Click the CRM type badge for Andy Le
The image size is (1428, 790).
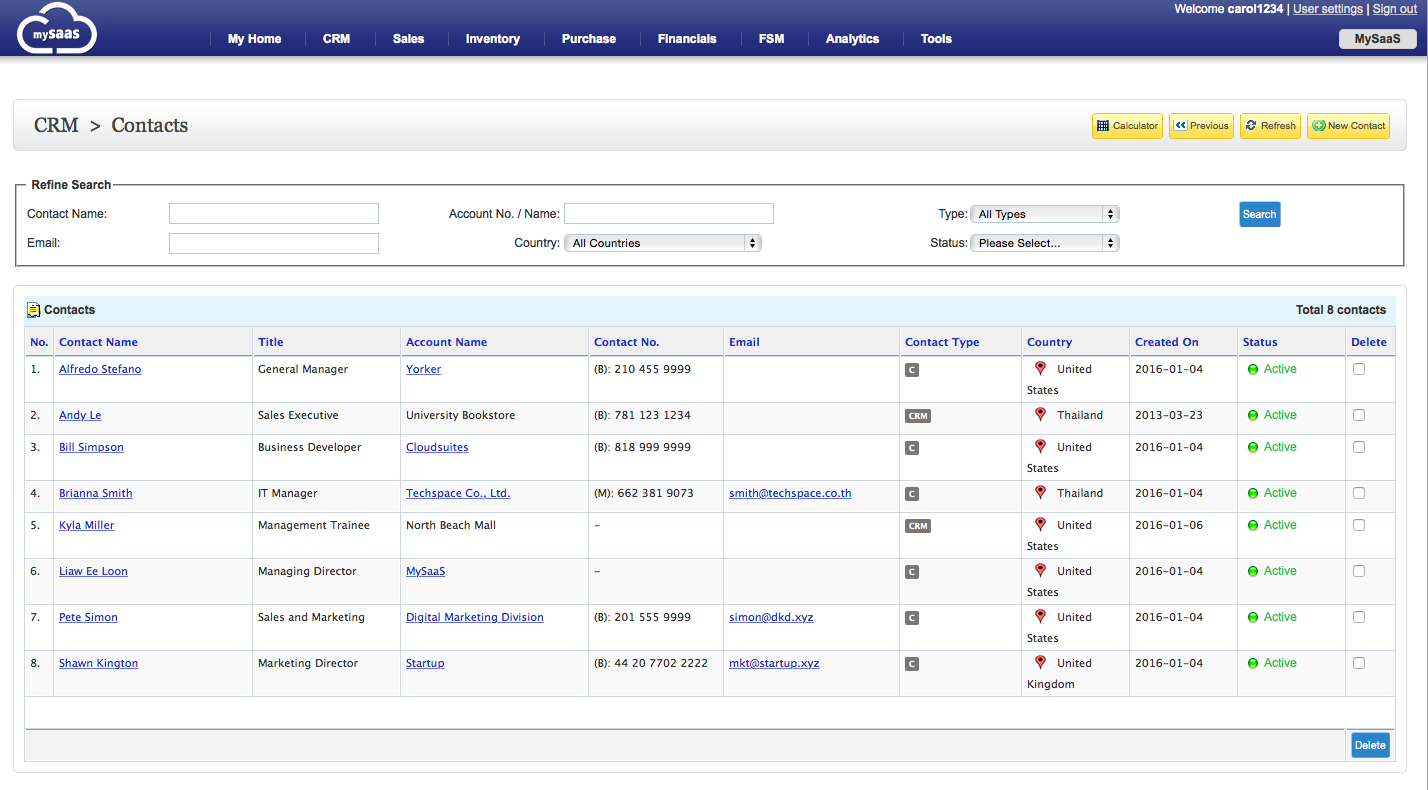pos(917,416)
